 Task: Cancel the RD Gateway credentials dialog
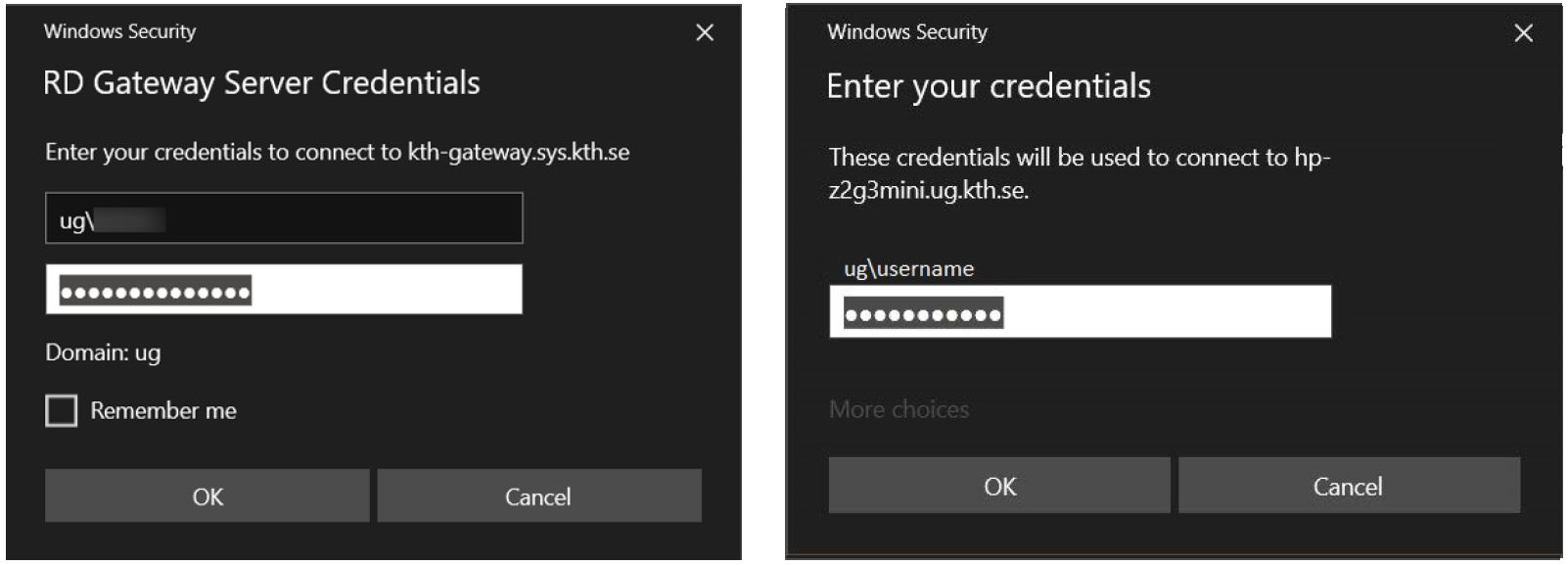(x=538, y=496)
